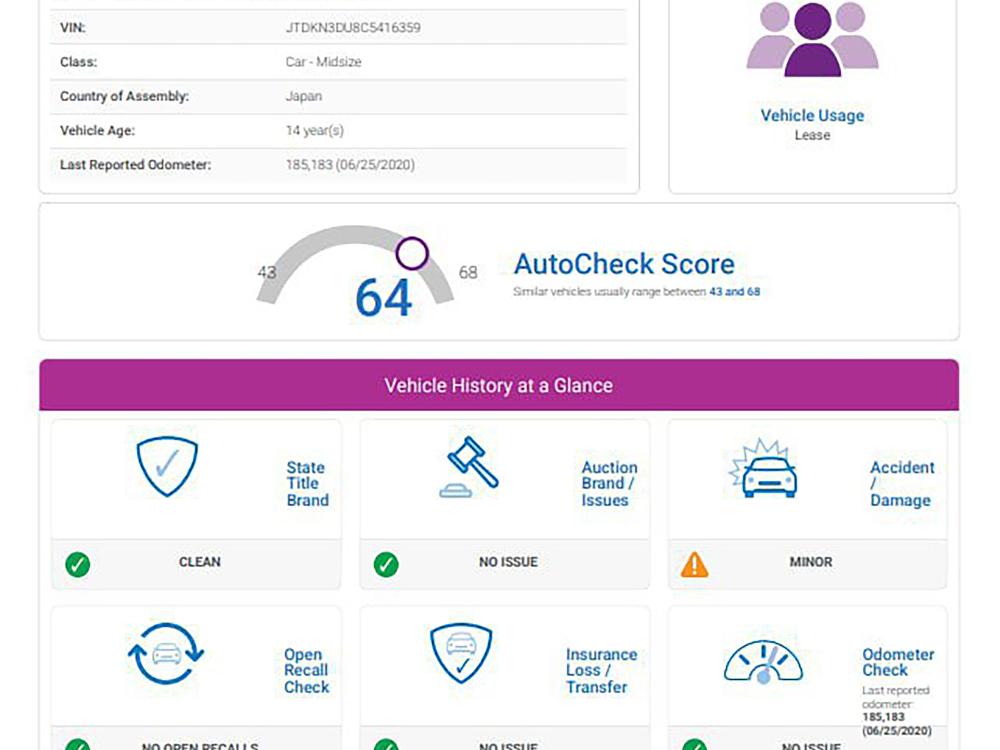
Task: Click the AutoCheck Score gauge marker circle
Action: tap(411, 254)
